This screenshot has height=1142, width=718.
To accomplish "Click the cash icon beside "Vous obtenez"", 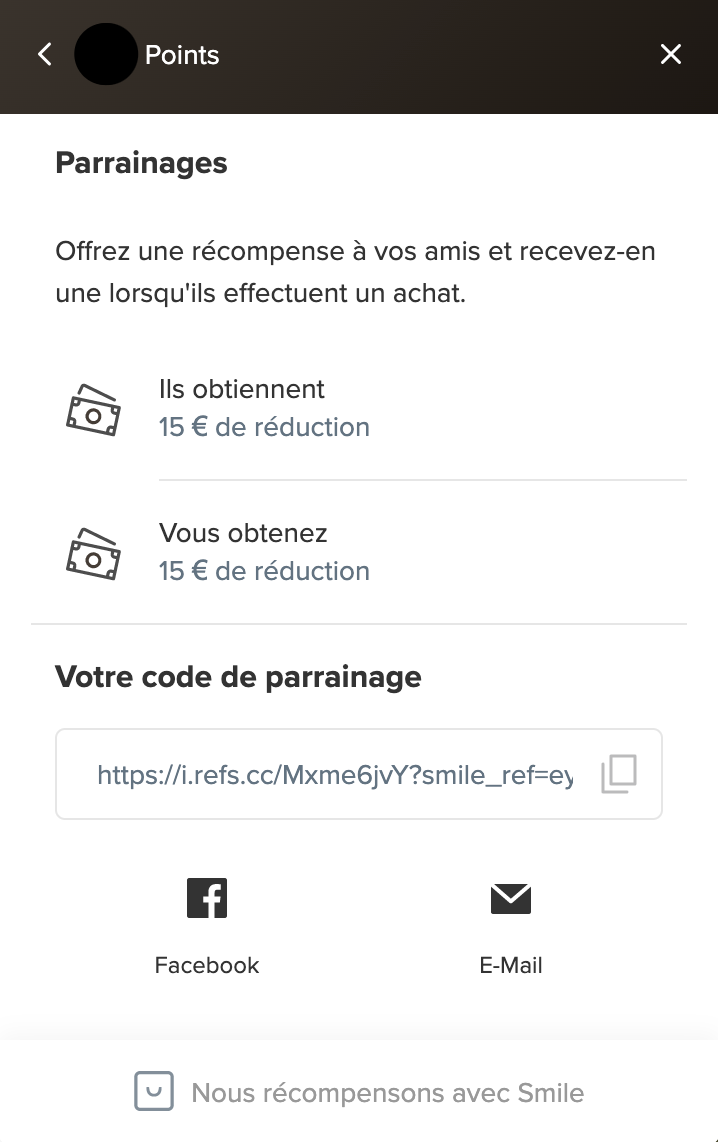I will tap(93, 554).
